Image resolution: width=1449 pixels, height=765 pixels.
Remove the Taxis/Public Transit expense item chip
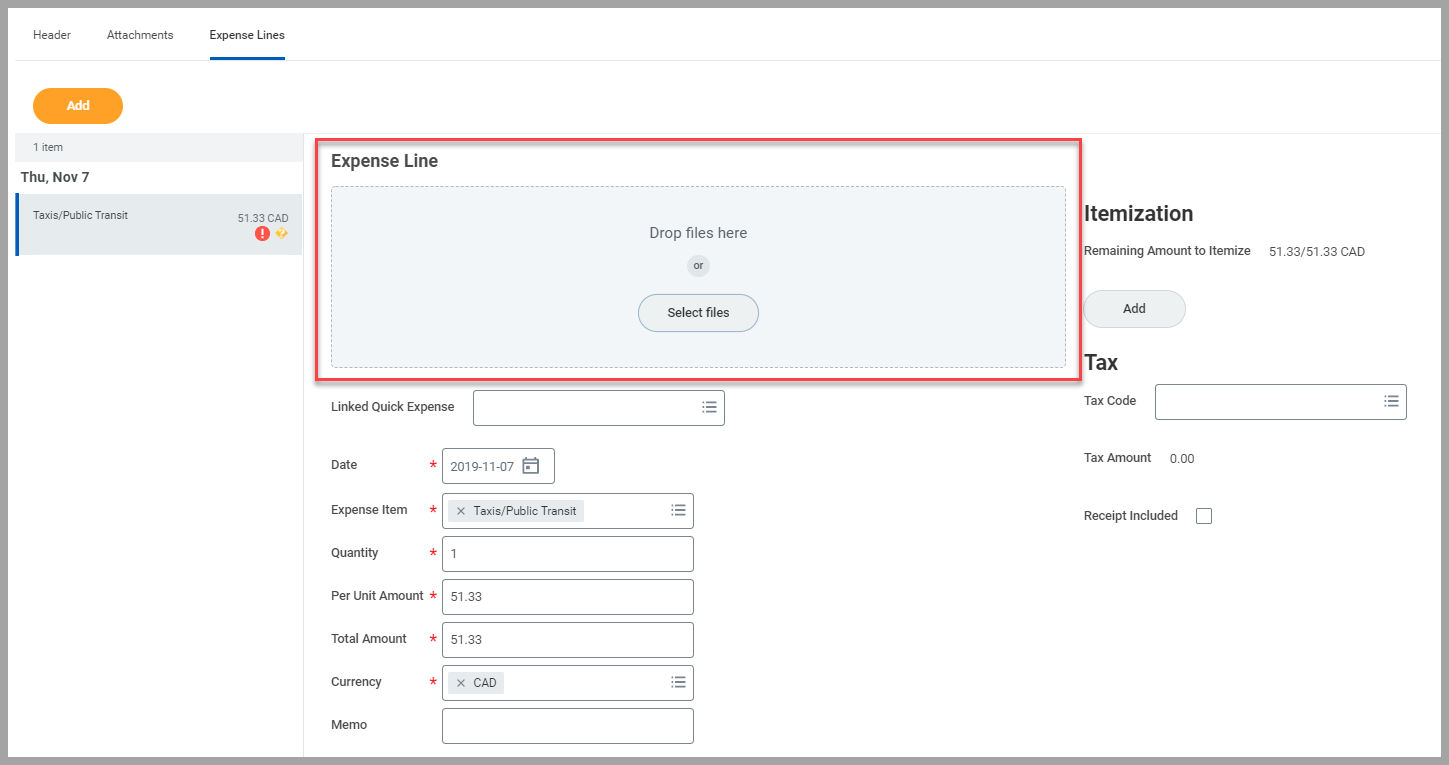461,511
